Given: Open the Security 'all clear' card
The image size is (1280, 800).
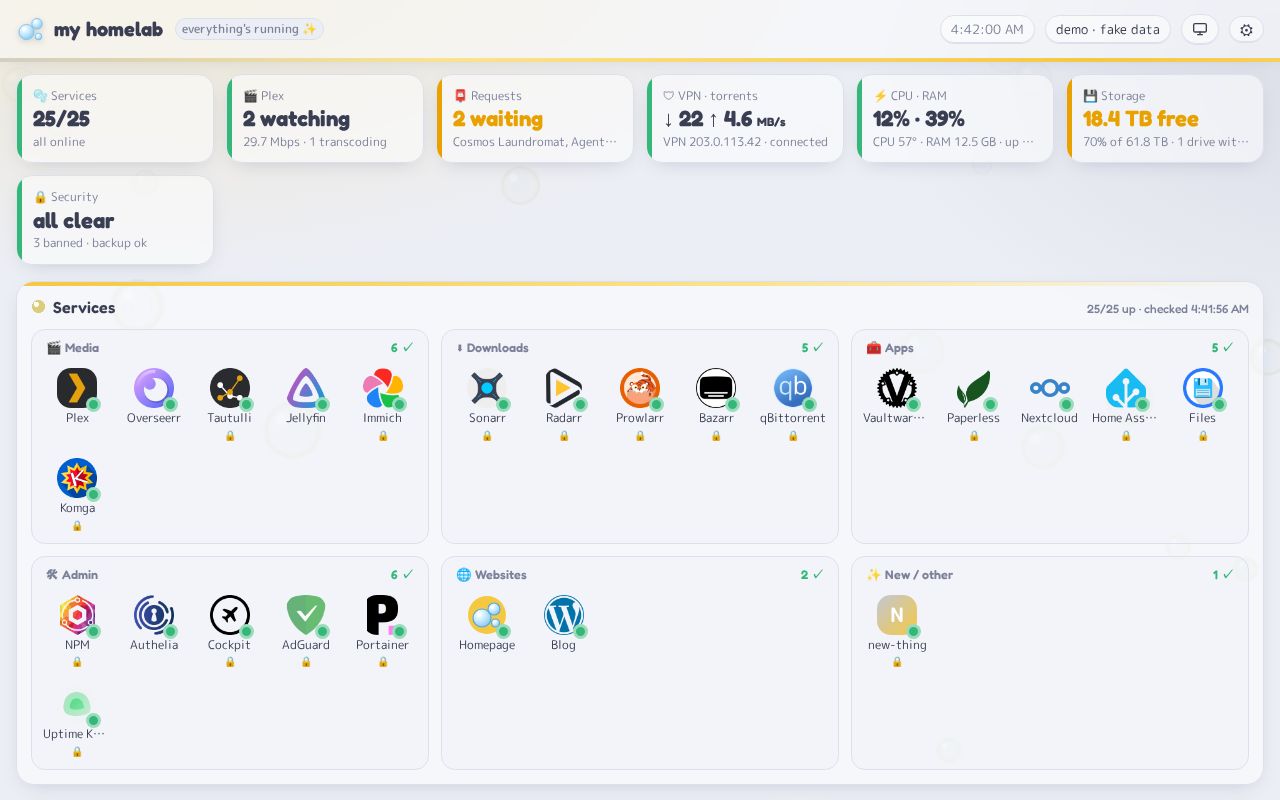Looking at the screenshot, I should point(115,220).
